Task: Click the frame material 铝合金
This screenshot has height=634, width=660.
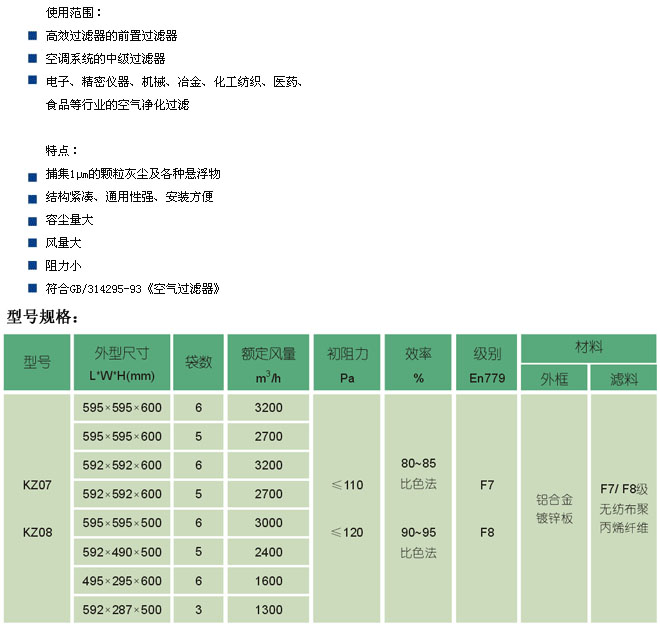Action: (554, 500)
